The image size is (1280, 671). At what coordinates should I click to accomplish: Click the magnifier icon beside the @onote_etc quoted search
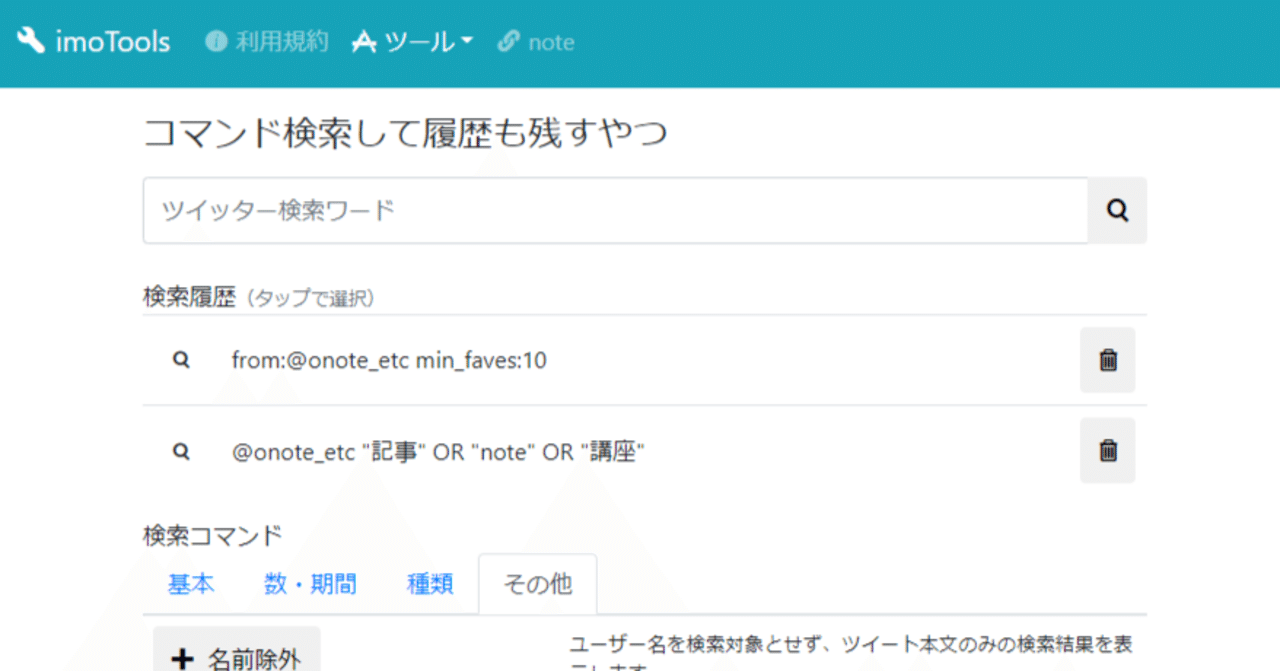click(x=180, y=451)
